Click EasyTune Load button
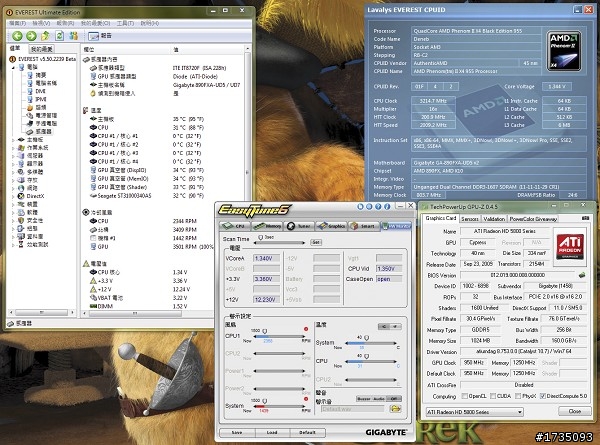600x445 pixels. [272, 432]
